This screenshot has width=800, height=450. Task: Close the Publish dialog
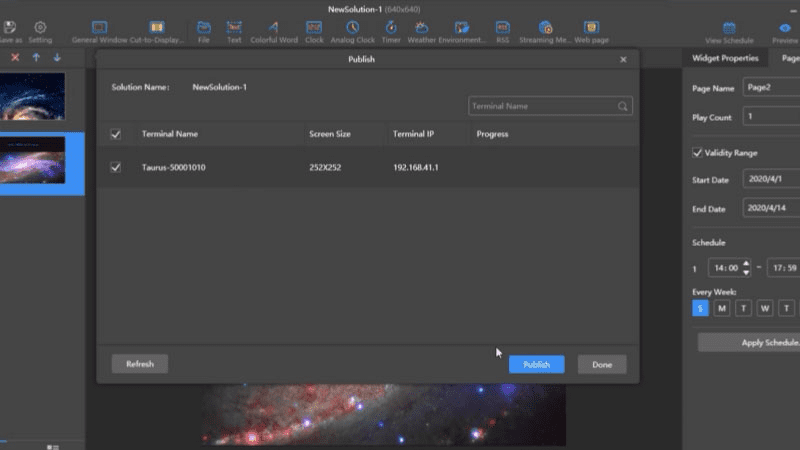tap(623, 60)
